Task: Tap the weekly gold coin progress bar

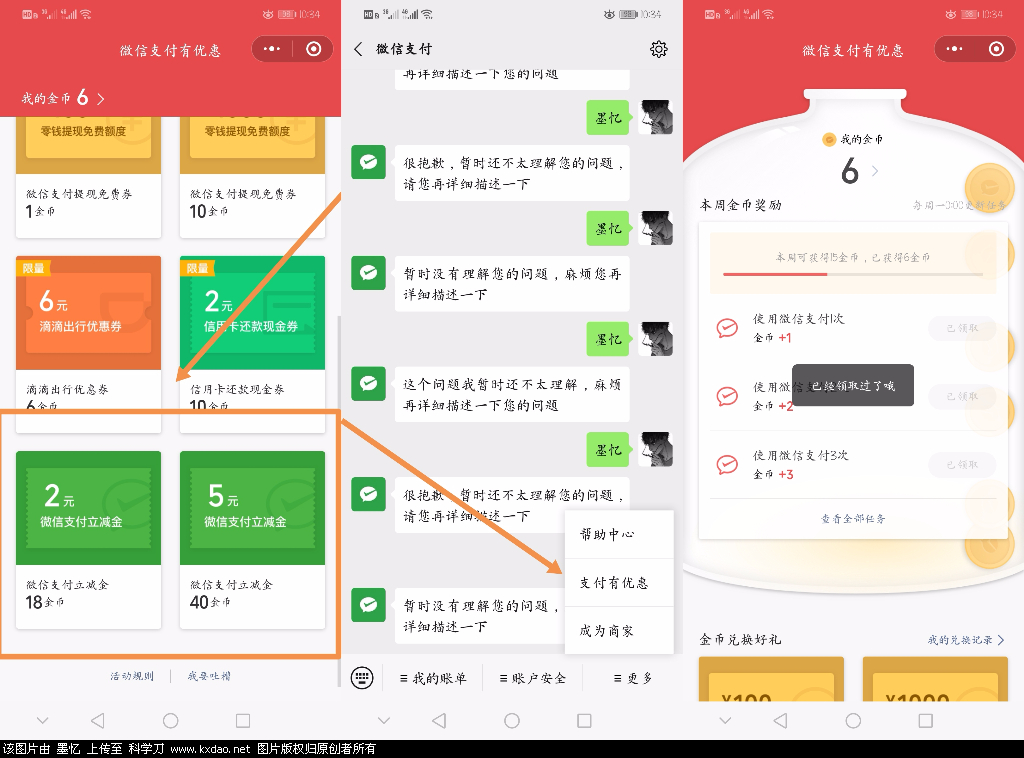Action: [x=852, y=274]
